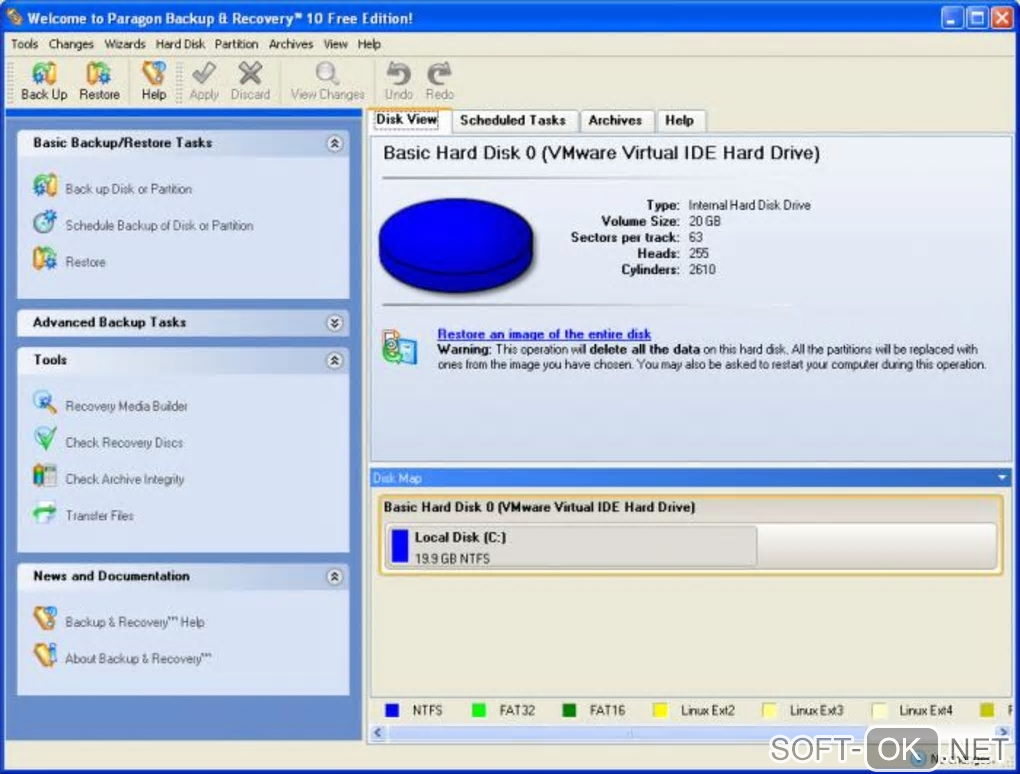Open the Help menu in menu bar

point(369,44)
